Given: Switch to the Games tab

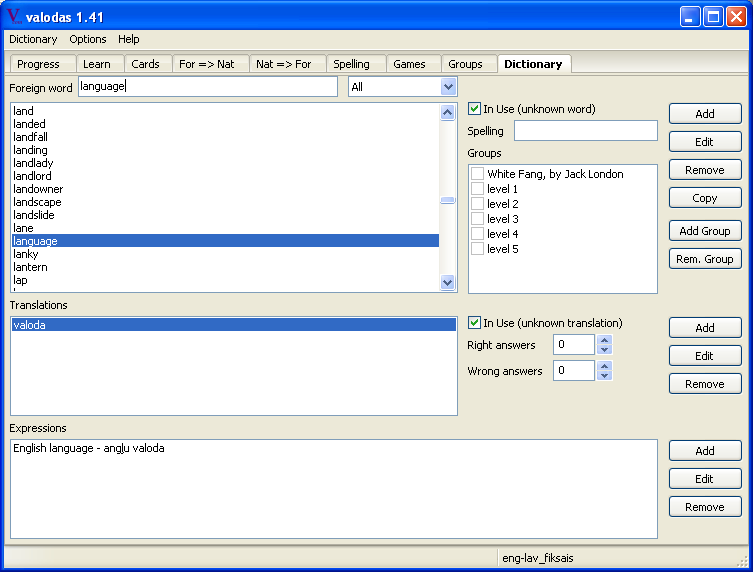Looking at the screenshot, I should click(409, 64).
